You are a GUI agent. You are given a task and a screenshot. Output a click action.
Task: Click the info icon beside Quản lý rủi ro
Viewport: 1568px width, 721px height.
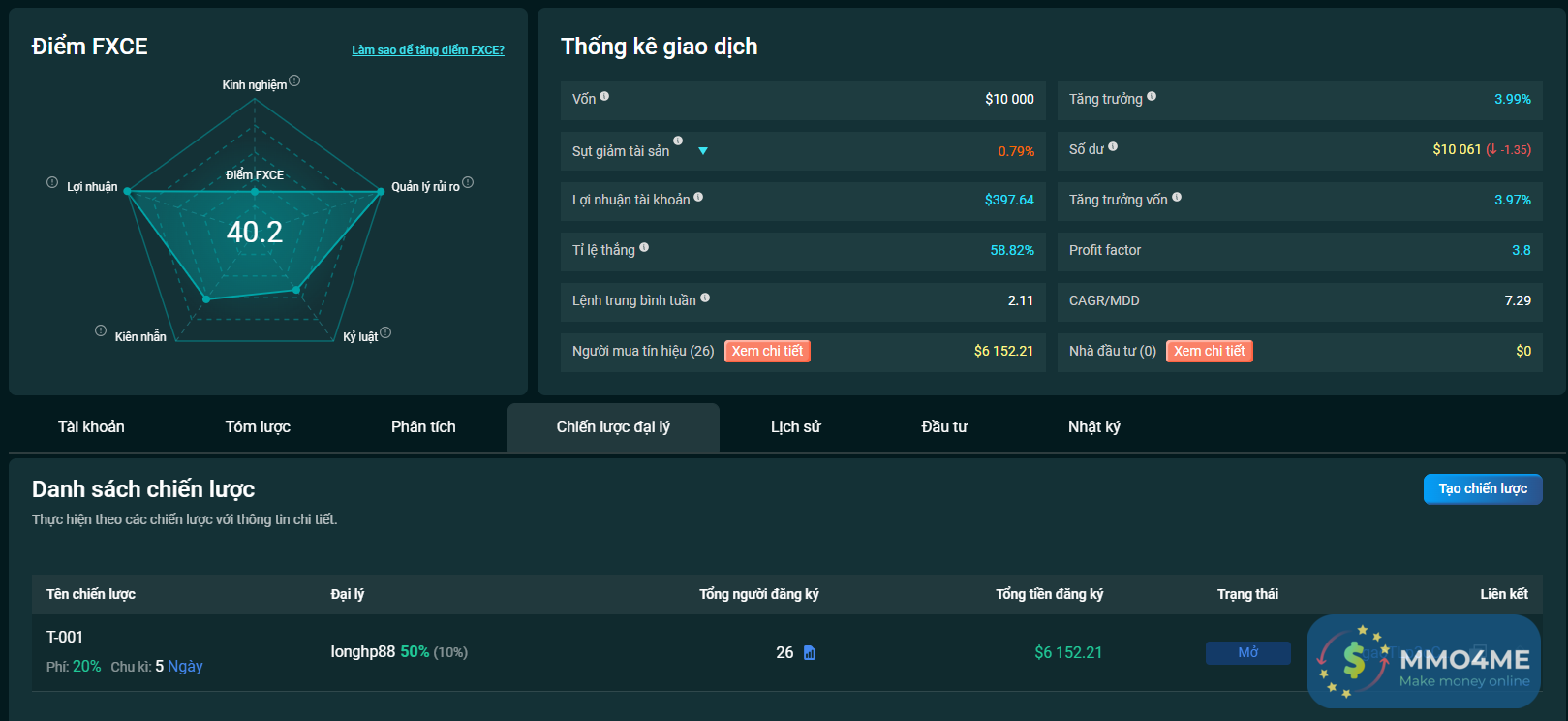click(x=468, y=182)
